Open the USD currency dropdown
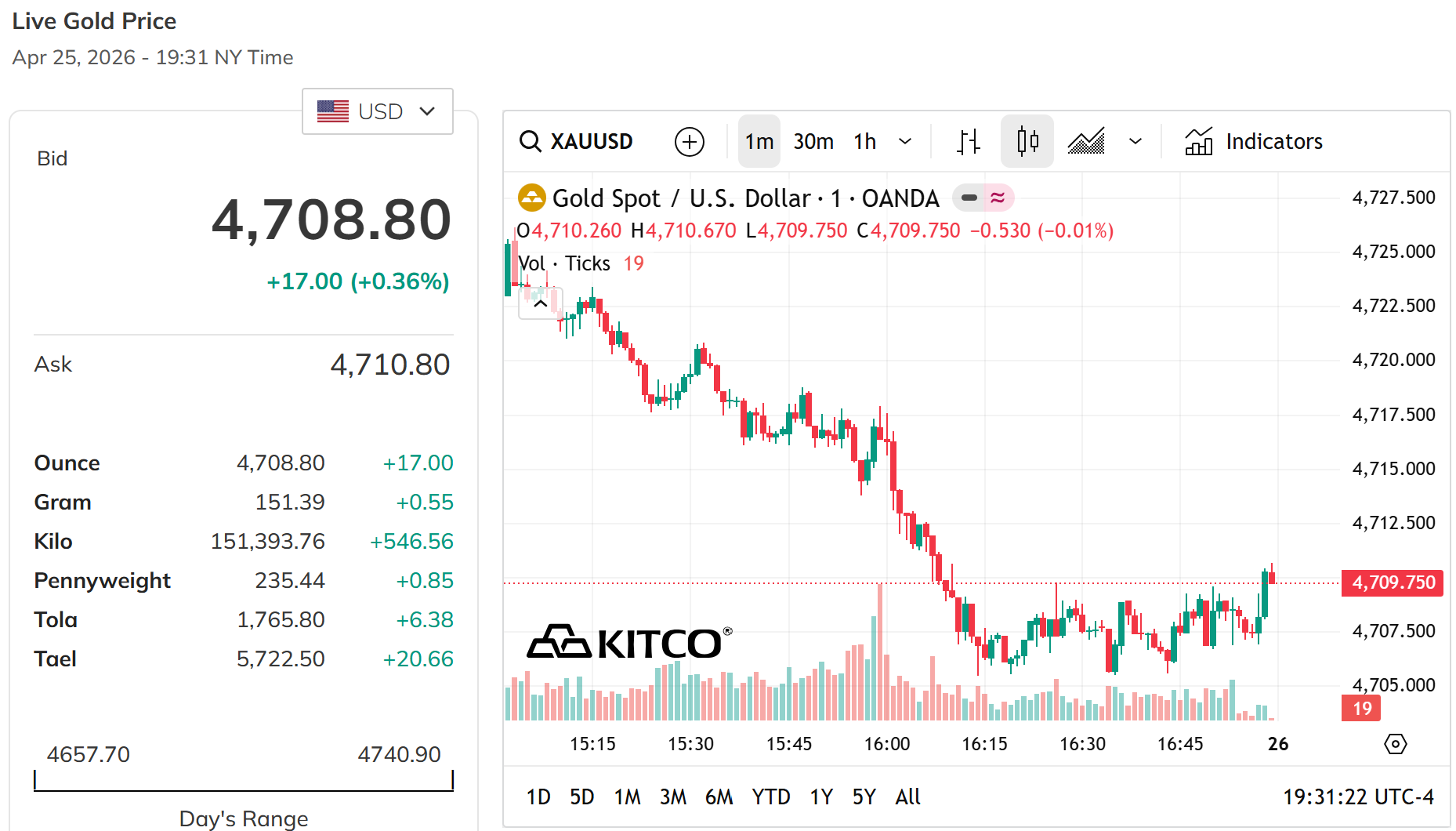 (378, 111)
